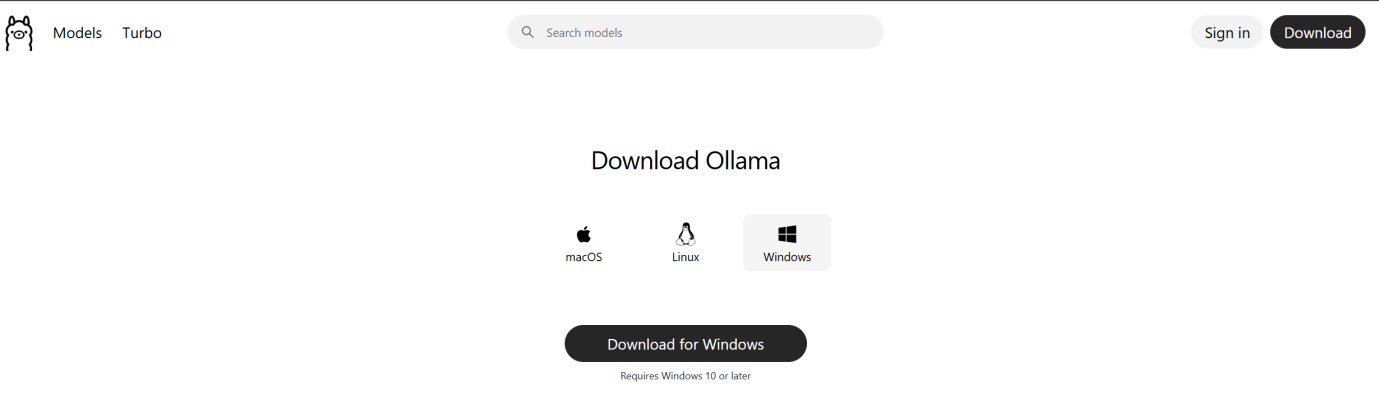Click the word Windows in download button
This screenshot has height=418, width=1379.
click(x=733, y=344)
